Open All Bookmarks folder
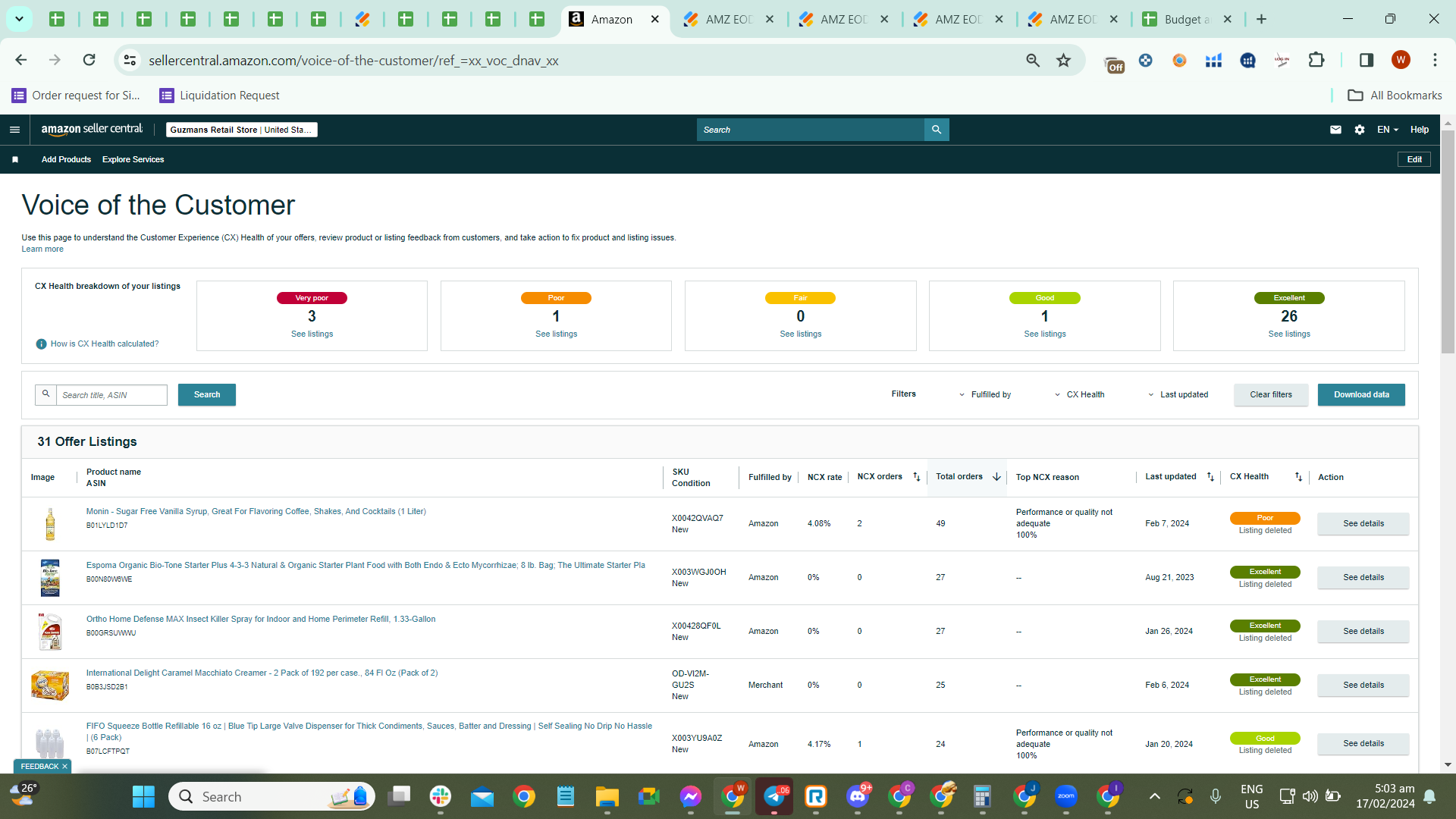The height and width of the screenshot is (819, 1456). point(1395,95)
